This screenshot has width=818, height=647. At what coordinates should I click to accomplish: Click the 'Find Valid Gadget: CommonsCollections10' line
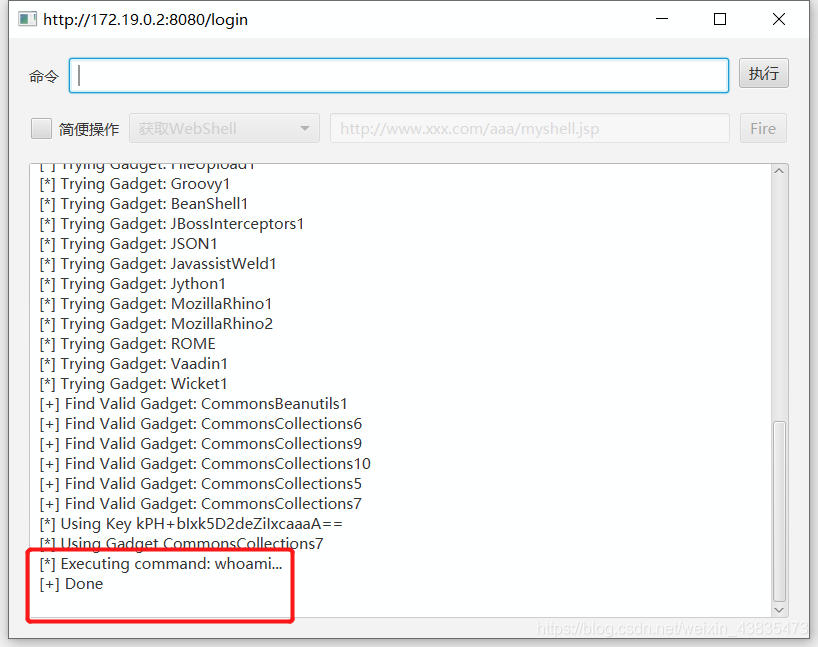[x=205, y=464]
